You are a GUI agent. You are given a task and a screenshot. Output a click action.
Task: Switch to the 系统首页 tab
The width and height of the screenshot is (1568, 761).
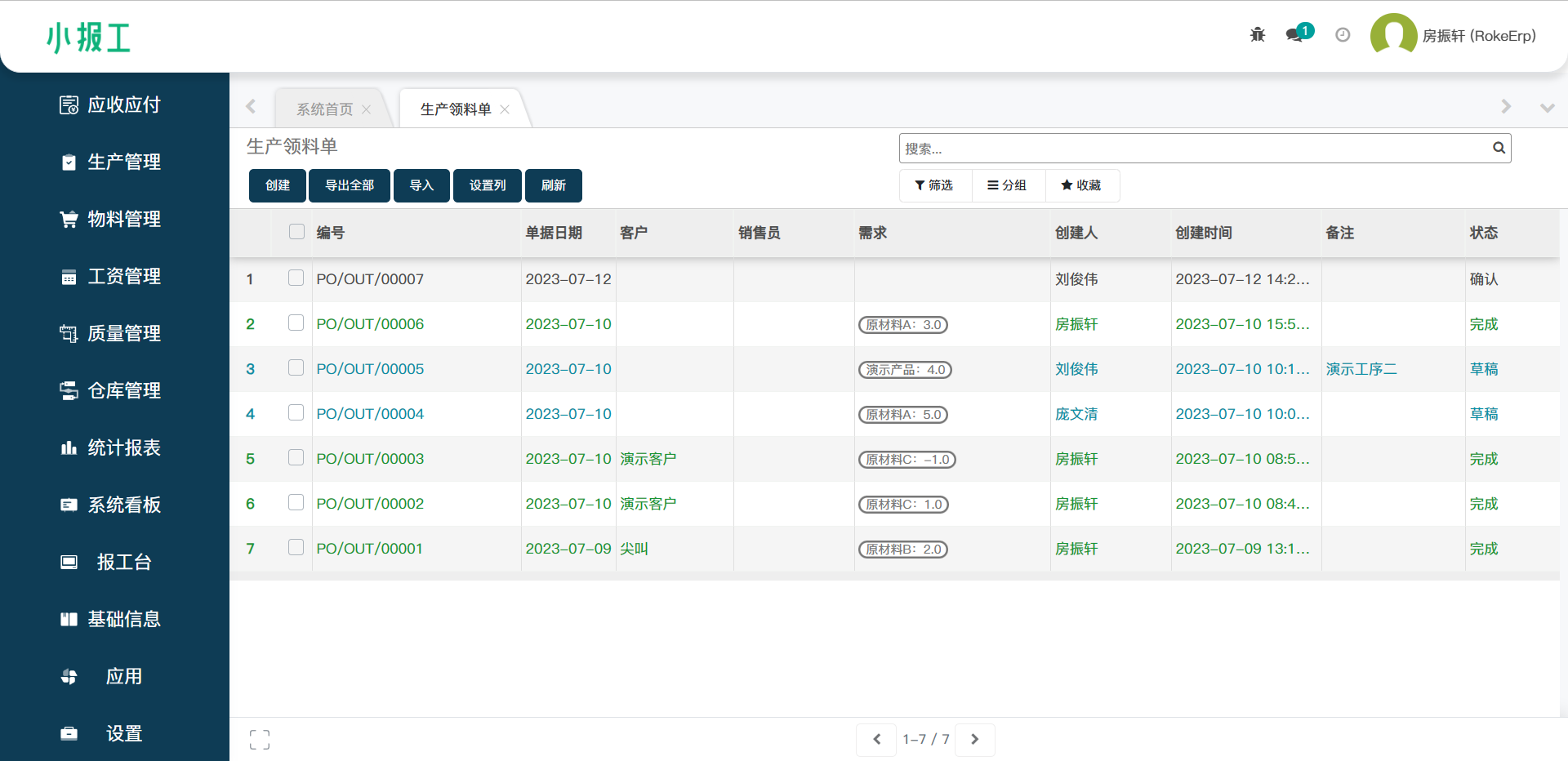click(x=324, y=109)
